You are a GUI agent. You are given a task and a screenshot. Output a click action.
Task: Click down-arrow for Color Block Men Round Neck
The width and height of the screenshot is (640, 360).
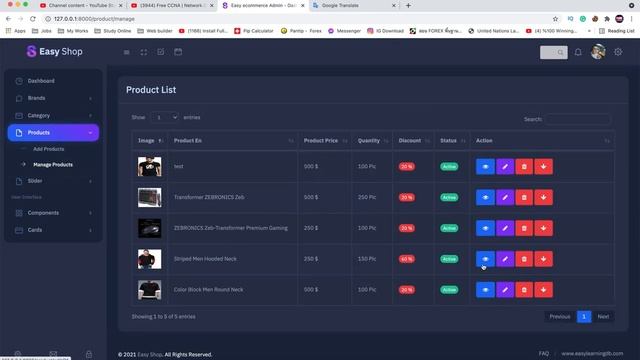click(x=543, y=290)
